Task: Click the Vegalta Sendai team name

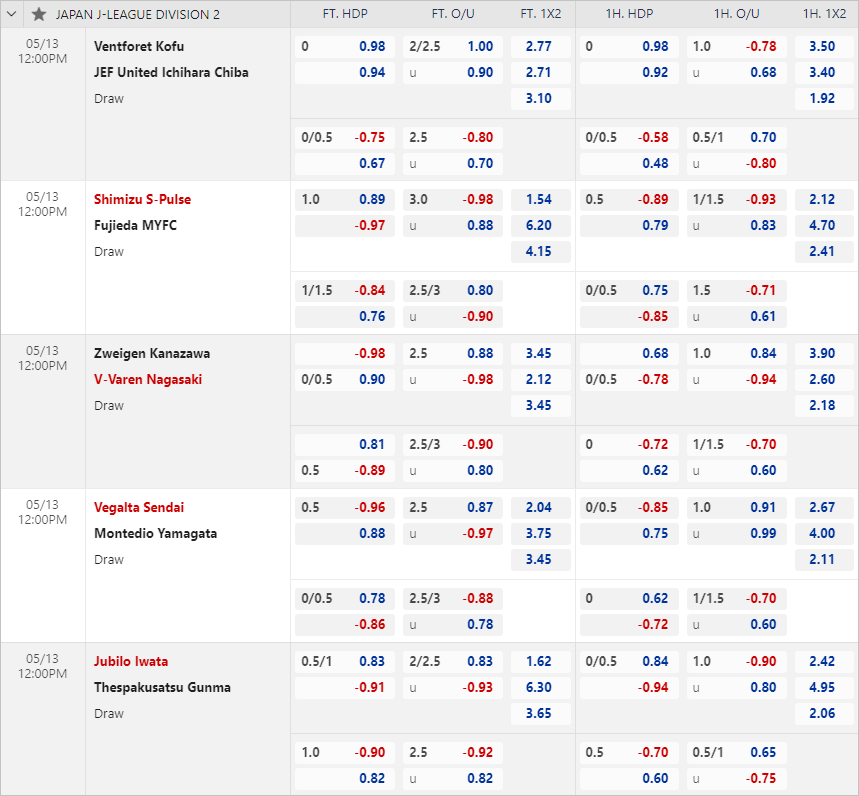Action: [139, 507]
